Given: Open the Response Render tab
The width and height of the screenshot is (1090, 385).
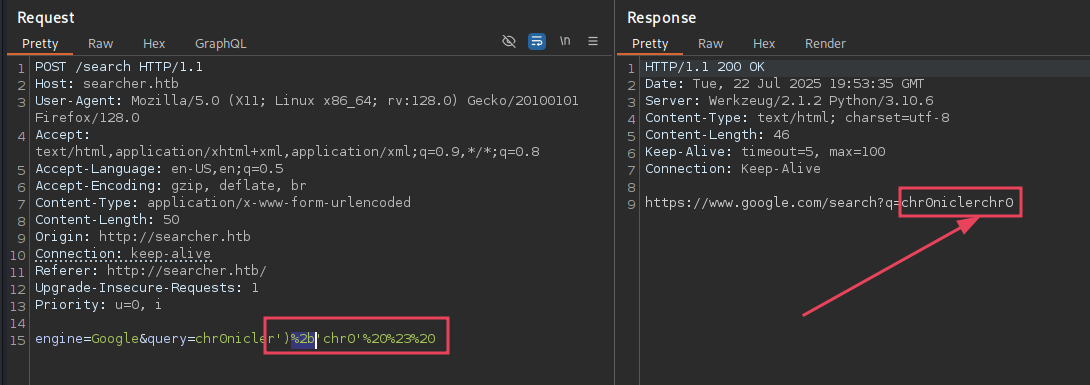Looking at the screenshot, I should pyautogui.click(x=825, y=44).
